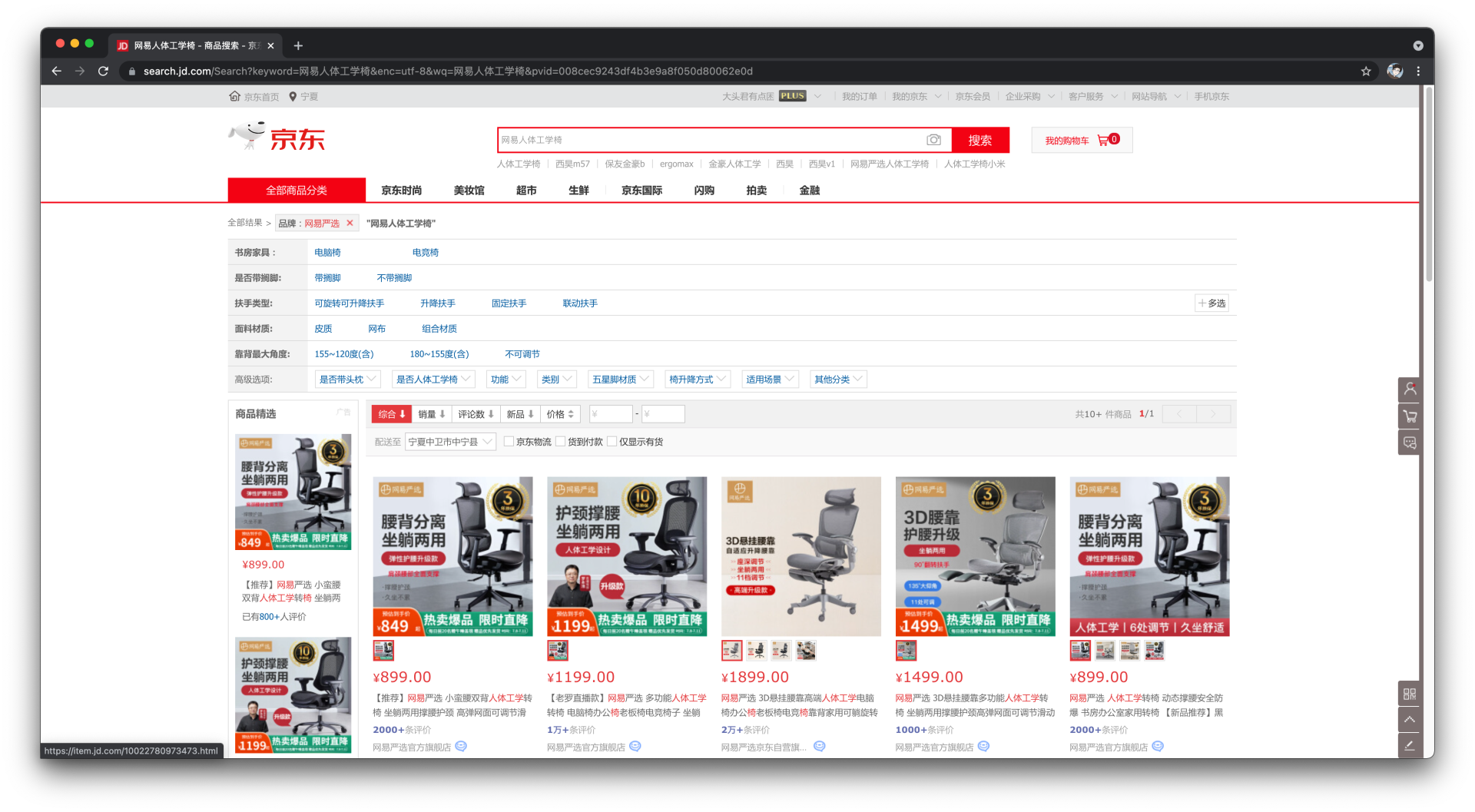
Task: Remove the 网易严选 brand filter with X
Action: 350,223
